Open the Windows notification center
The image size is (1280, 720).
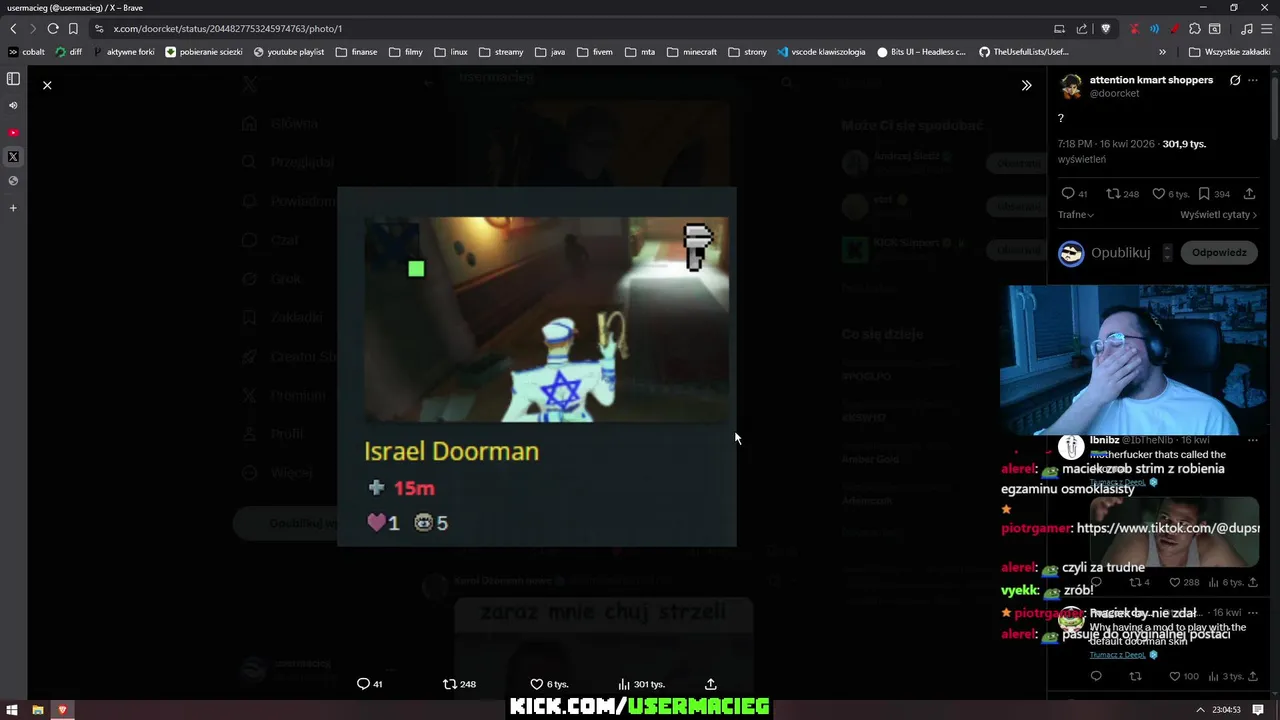[x=1259, y=710]
